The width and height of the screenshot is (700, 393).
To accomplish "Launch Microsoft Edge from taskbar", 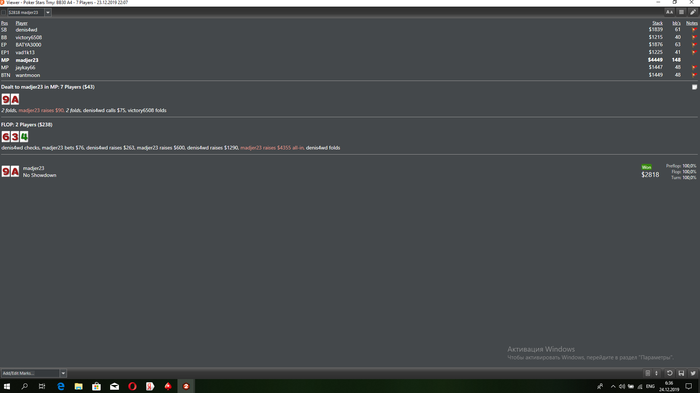I will pyautogui.click(x=61, y=386).
